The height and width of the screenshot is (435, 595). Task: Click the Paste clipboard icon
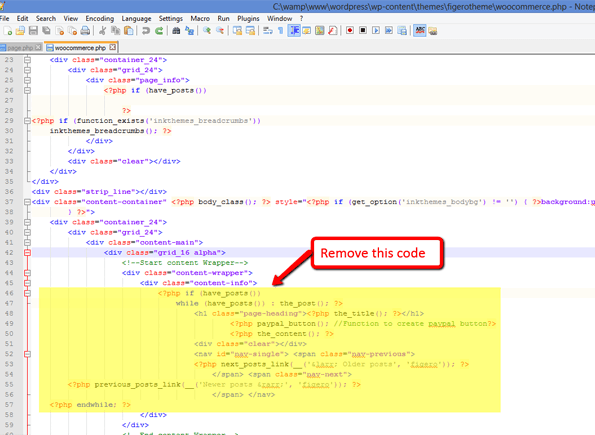click(129, 31)
